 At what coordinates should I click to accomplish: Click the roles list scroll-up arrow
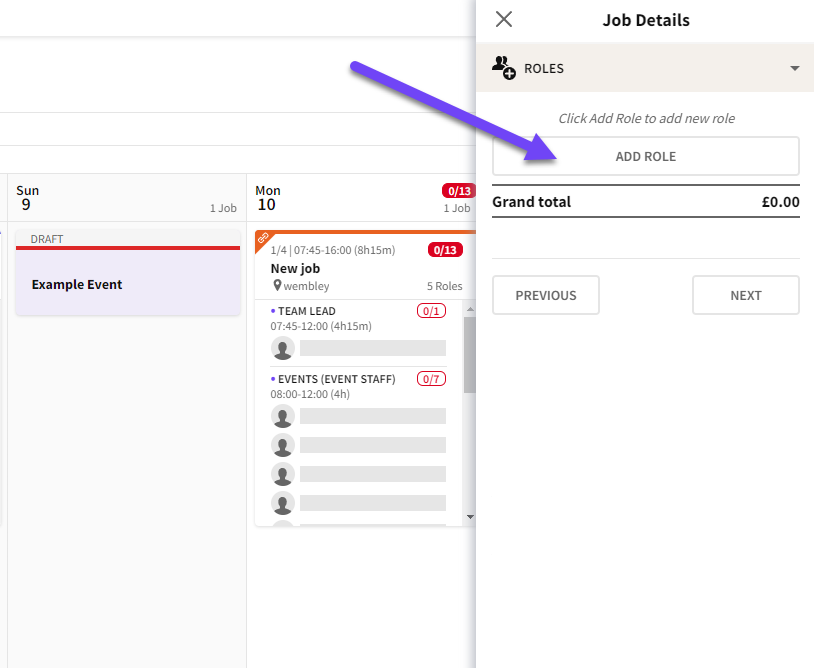[x=470, y=309]
